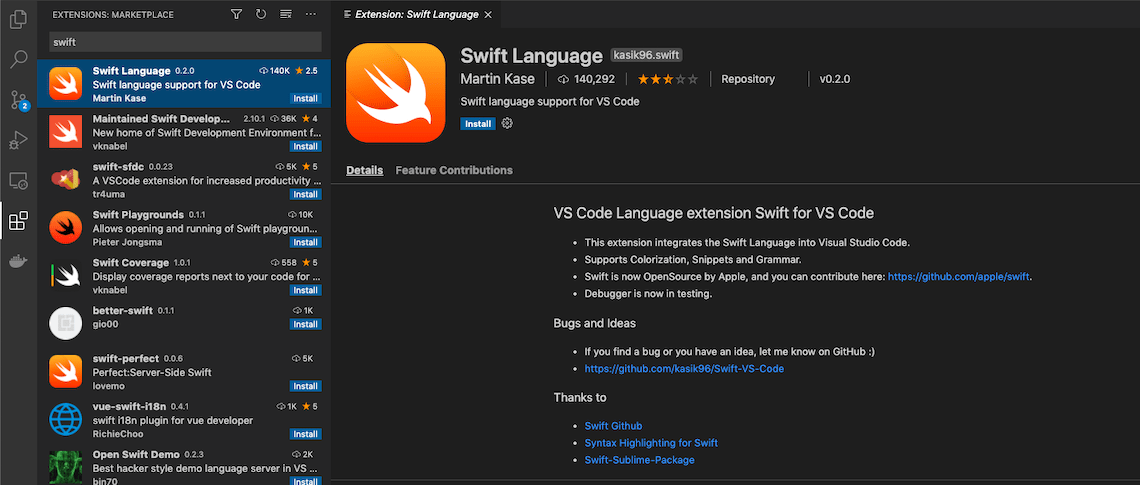Select the better-swift extension icon

(65, 324)
